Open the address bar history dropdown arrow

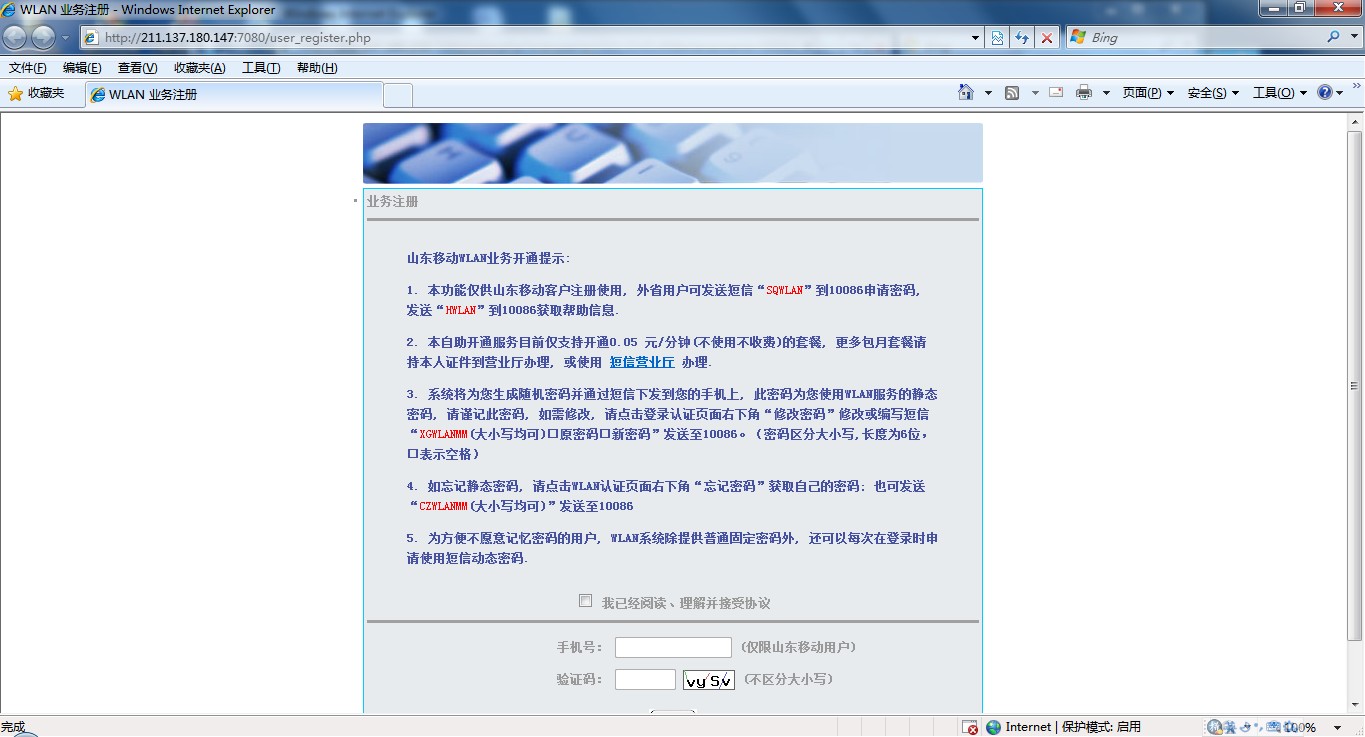(976, 38)
